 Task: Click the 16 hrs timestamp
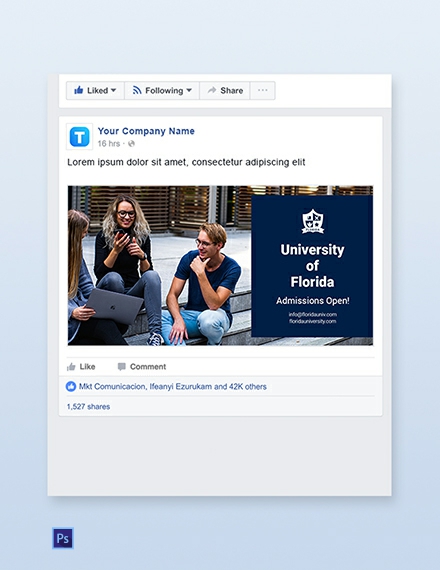(x=108, y=144)
